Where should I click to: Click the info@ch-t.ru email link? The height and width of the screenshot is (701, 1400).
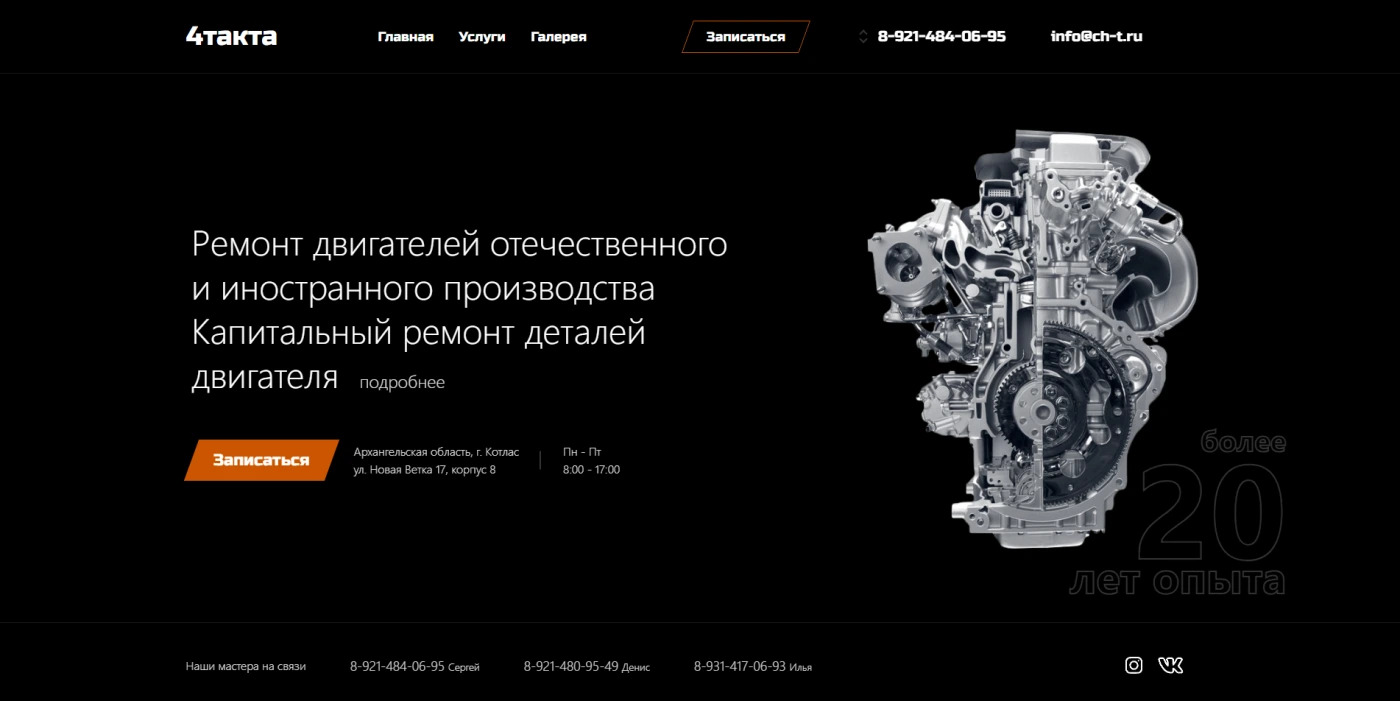pos(1096,36)
